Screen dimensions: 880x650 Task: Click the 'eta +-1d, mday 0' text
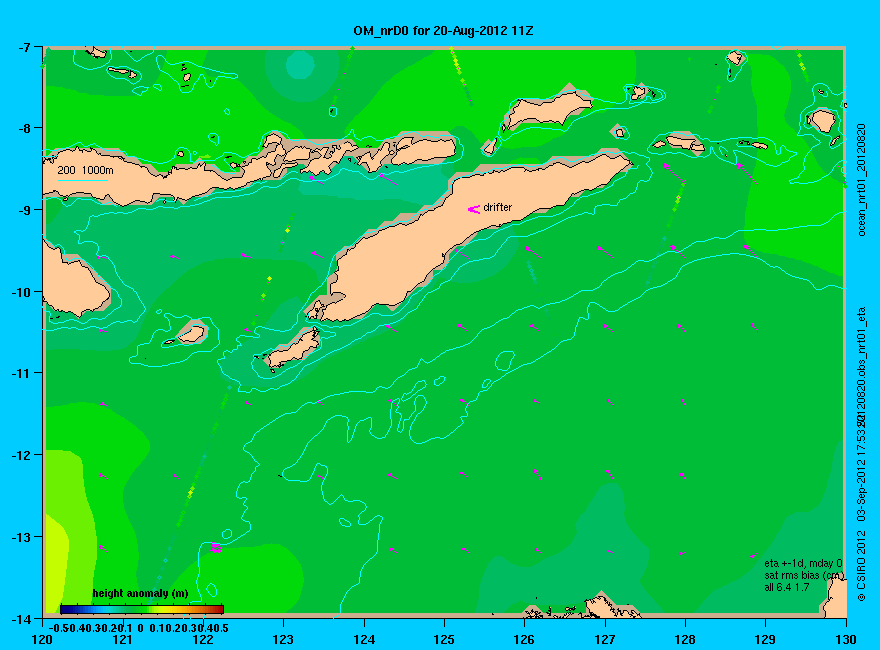point(803,563)
